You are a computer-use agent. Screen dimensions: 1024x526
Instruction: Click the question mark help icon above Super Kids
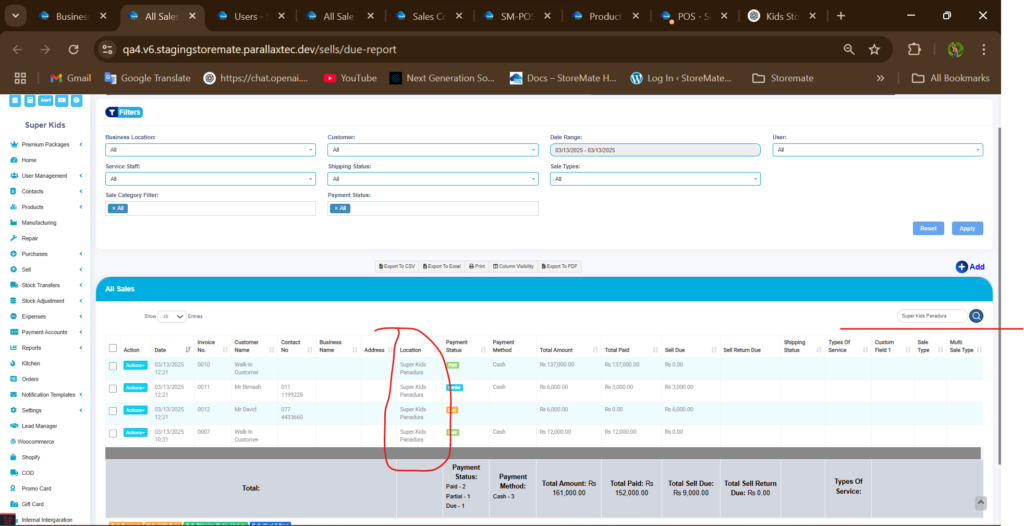click(x=76, y=101)
